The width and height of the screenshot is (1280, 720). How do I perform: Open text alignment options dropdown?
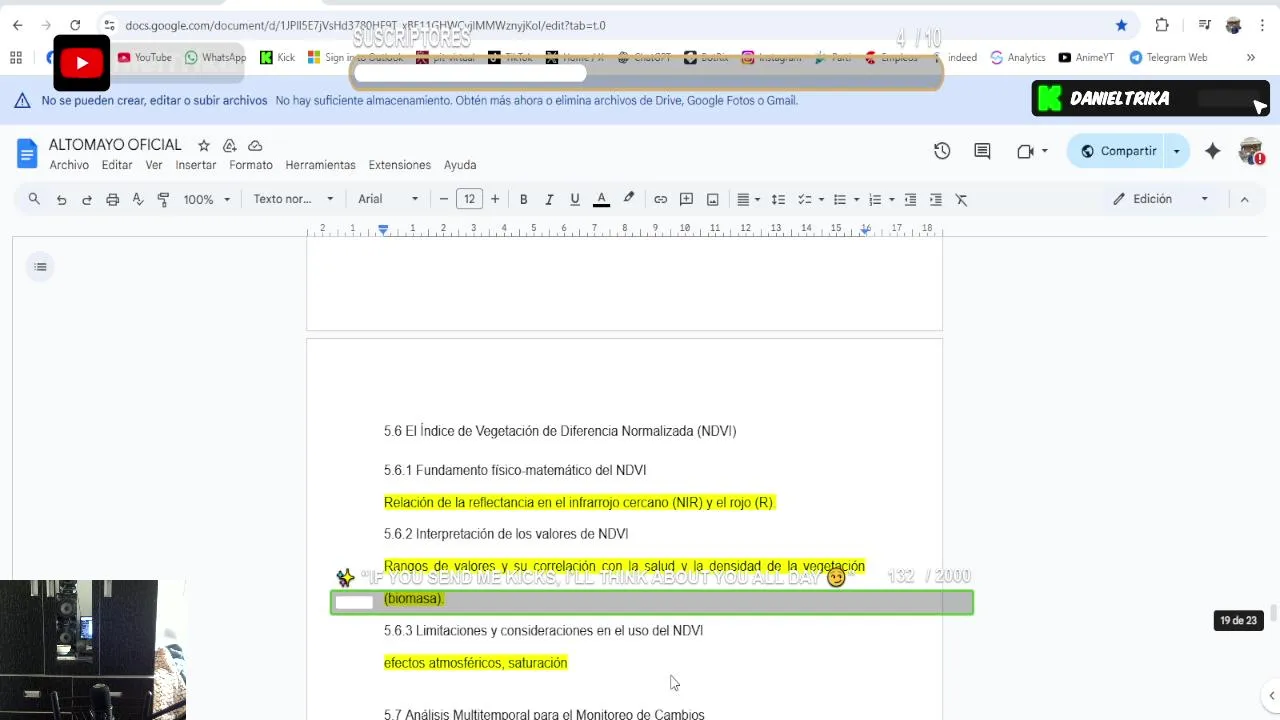(749, 199)
